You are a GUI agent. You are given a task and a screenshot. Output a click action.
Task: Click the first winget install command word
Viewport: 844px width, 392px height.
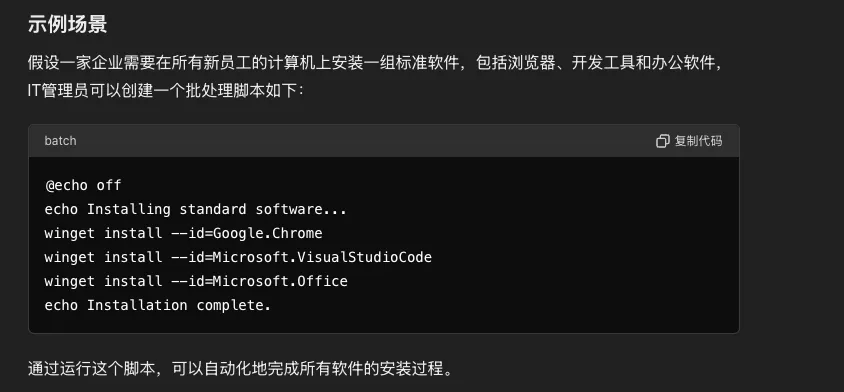coord(69,233)
